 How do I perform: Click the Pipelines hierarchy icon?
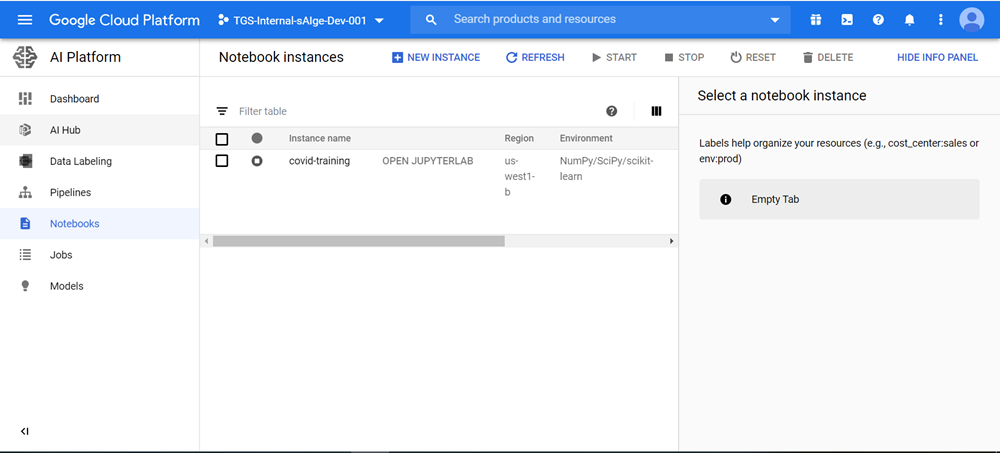25,193
